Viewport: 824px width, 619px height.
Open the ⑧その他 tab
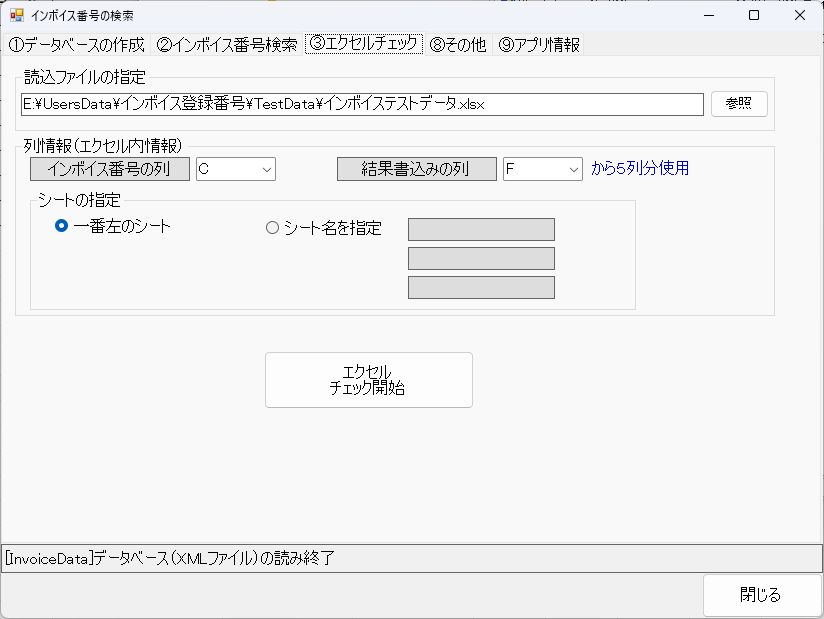click(x=458, y=45)
